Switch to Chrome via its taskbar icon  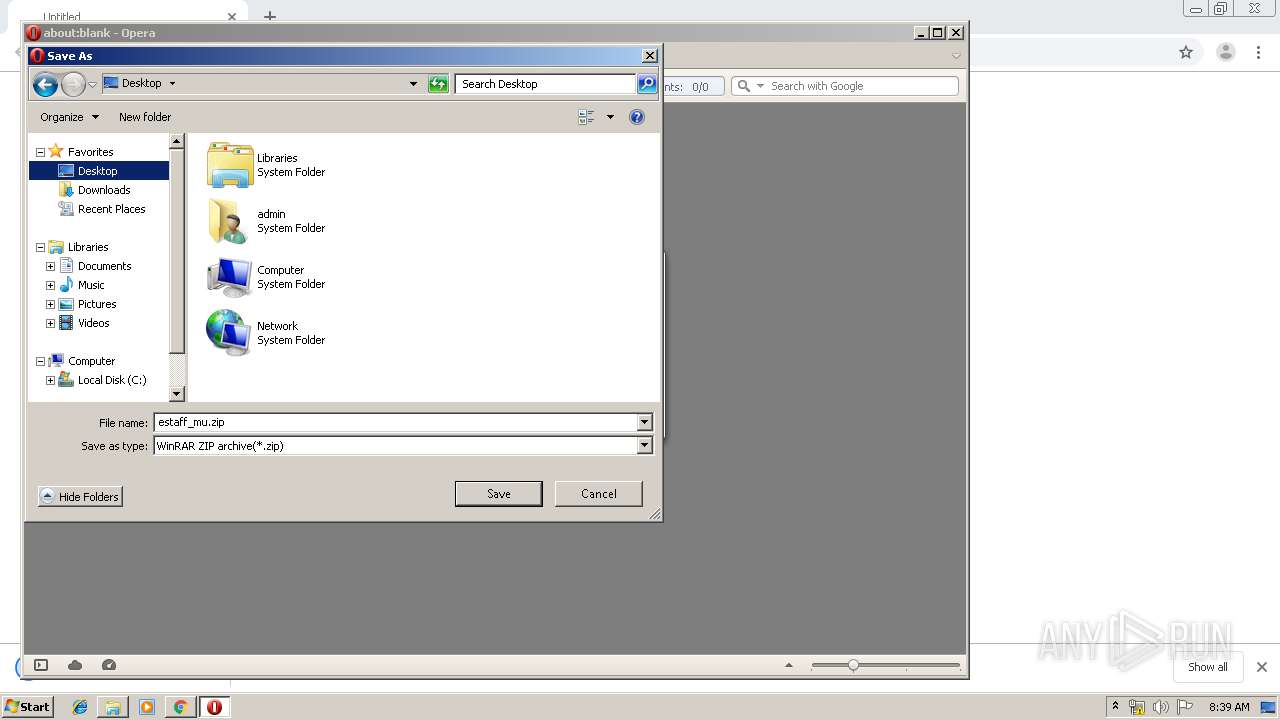[x=180, y=707]
